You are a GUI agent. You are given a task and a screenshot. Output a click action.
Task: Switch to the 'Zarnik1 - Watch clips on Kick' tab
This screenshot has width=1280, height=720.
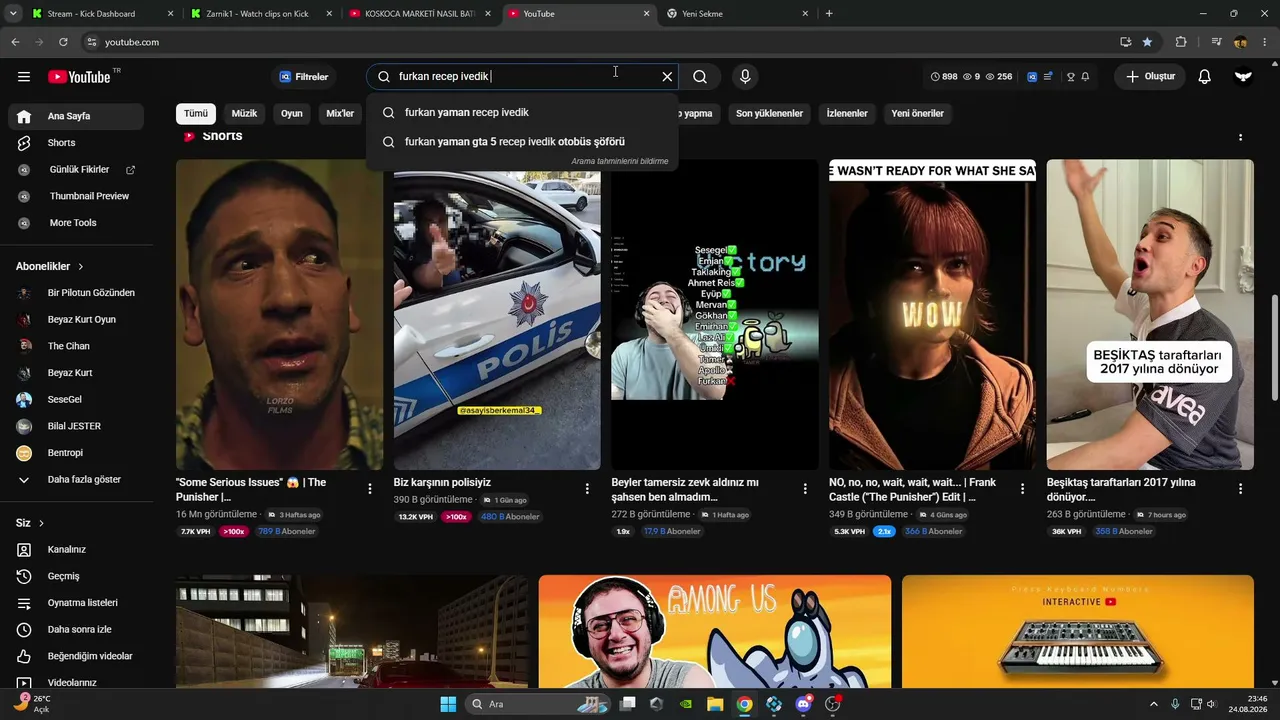click(262, 14)
